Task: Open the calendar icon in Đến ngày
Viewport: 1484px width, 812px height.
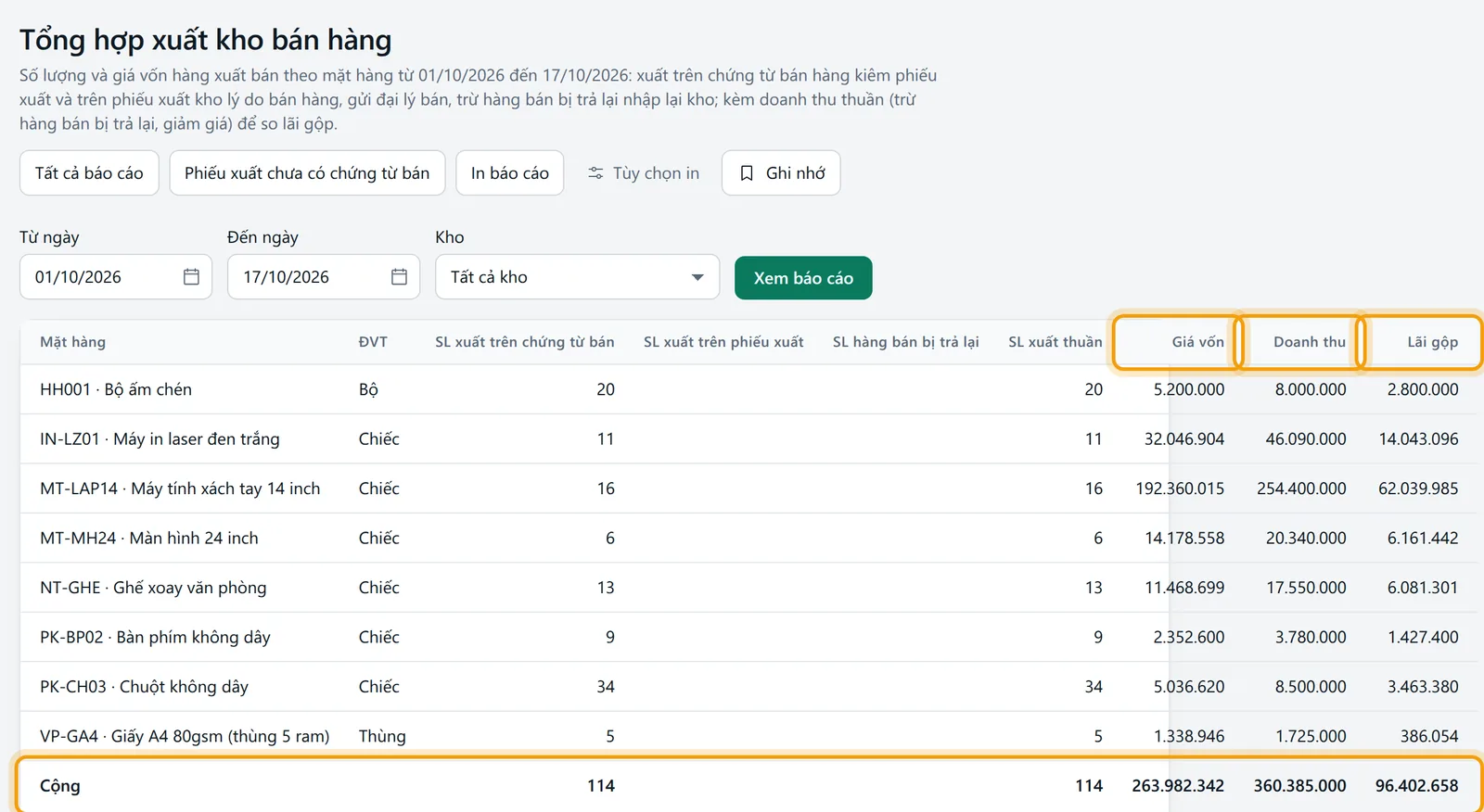Action: click(x=399, y=277)
